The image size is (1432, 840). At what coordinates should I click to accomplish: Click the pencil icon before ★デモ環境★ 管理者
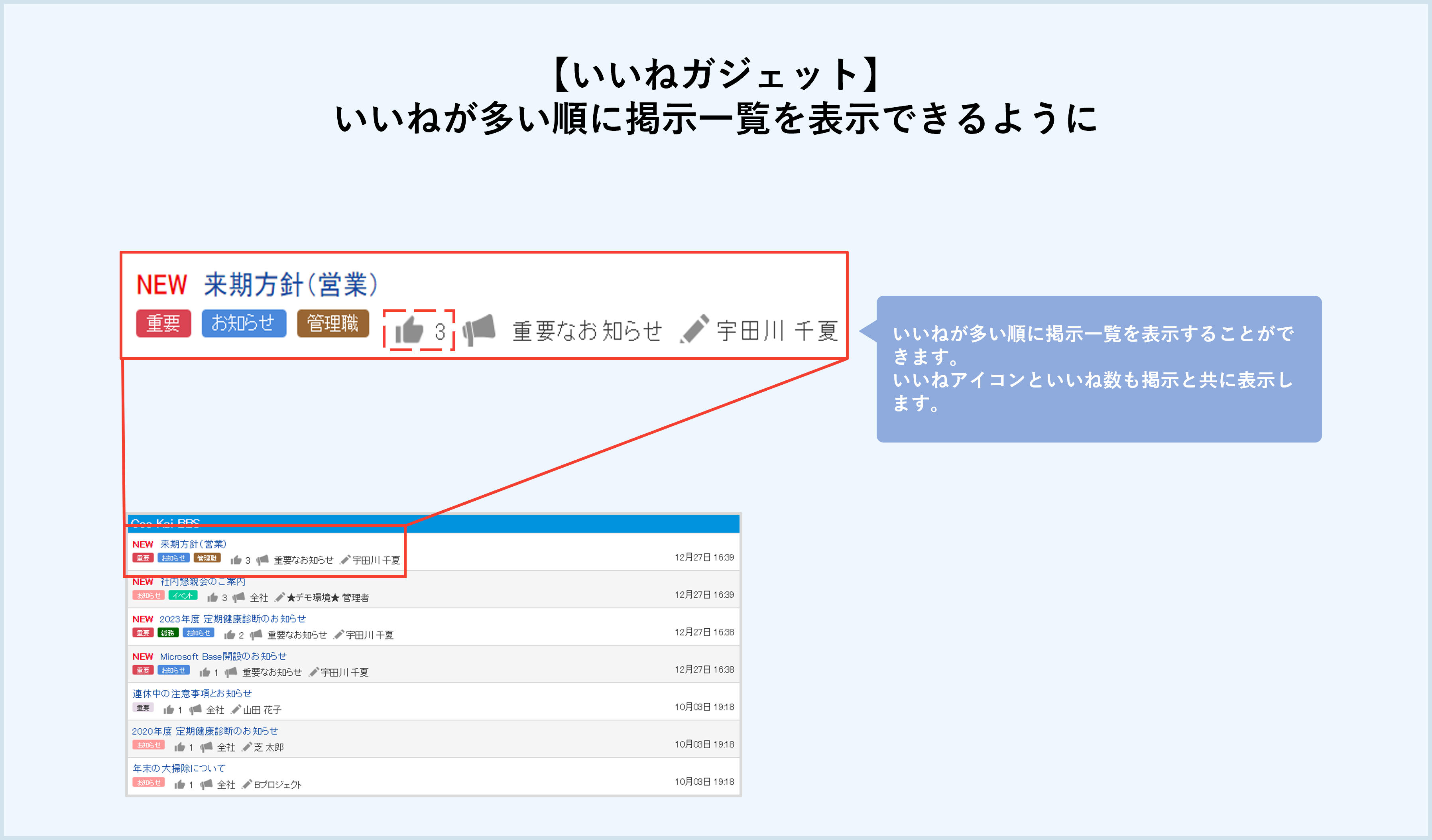[279, 597]
